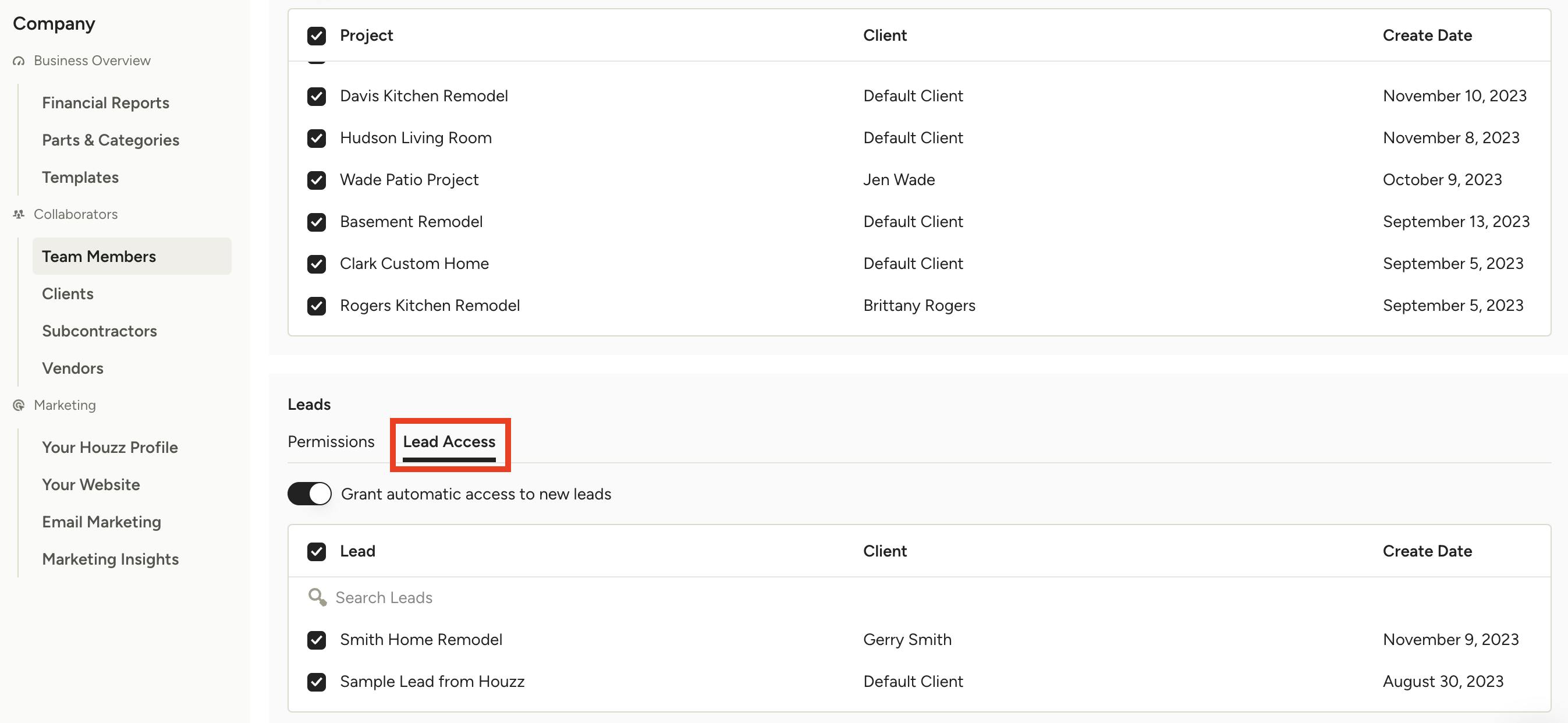1568x723 pixels.
Task: Click into the Search Leads field
Action: point(919,598)
